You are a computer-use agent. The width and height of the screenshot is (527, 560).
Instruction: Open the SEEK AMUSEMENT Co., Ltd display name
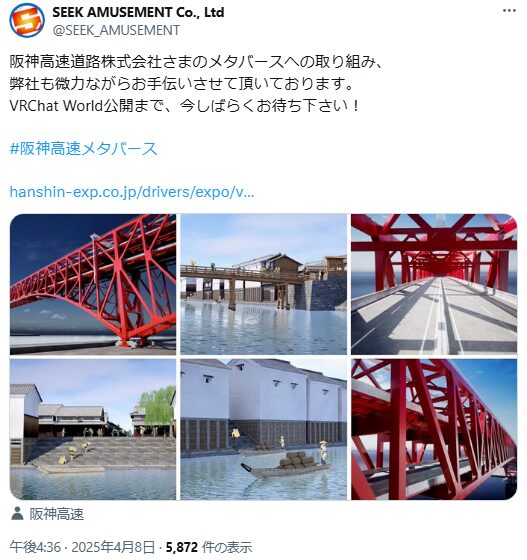(138, 12)
